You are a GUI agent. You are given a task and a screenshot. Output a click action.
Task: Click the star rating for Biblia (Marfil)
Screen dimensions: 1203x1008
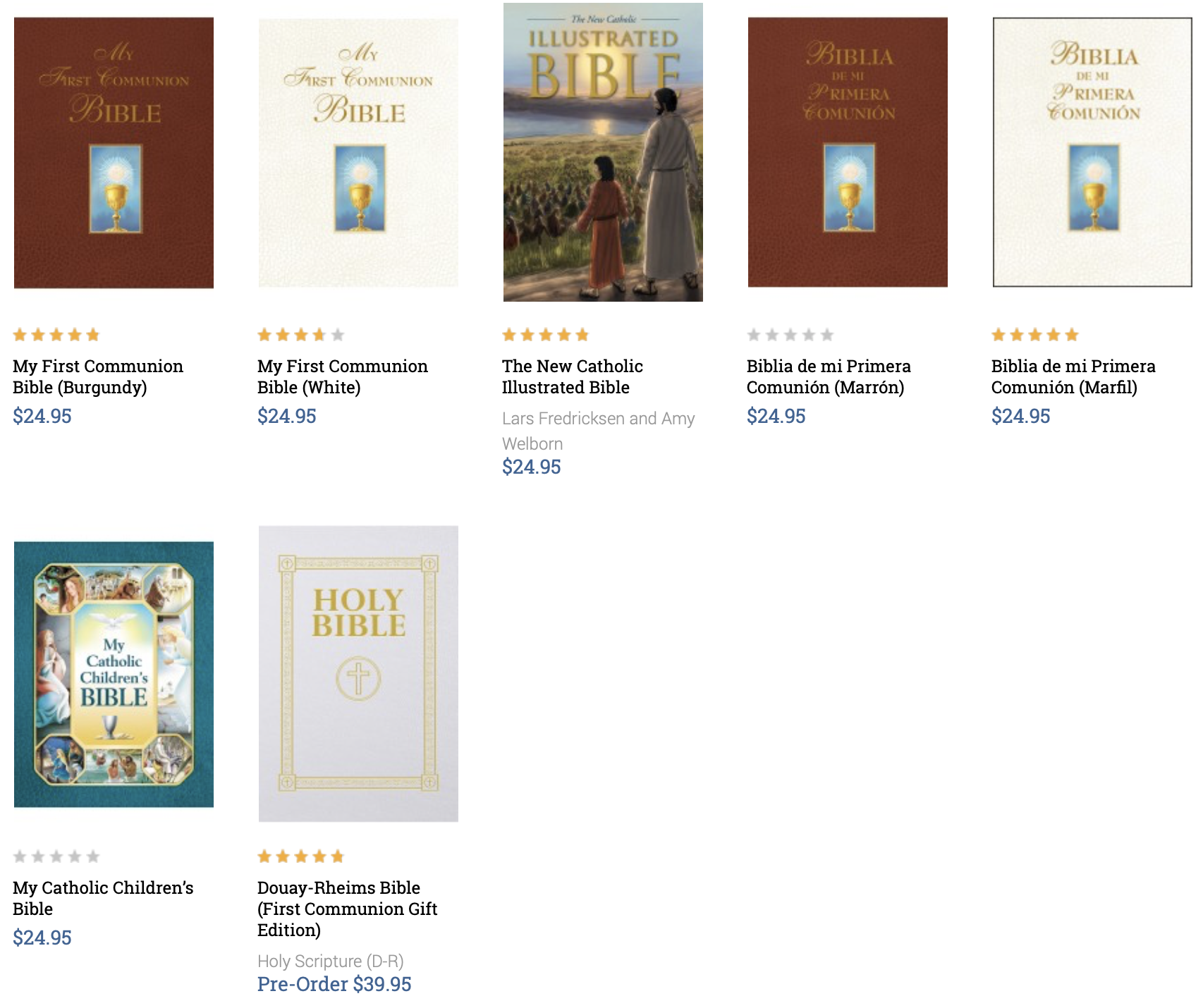[1035, 335]
